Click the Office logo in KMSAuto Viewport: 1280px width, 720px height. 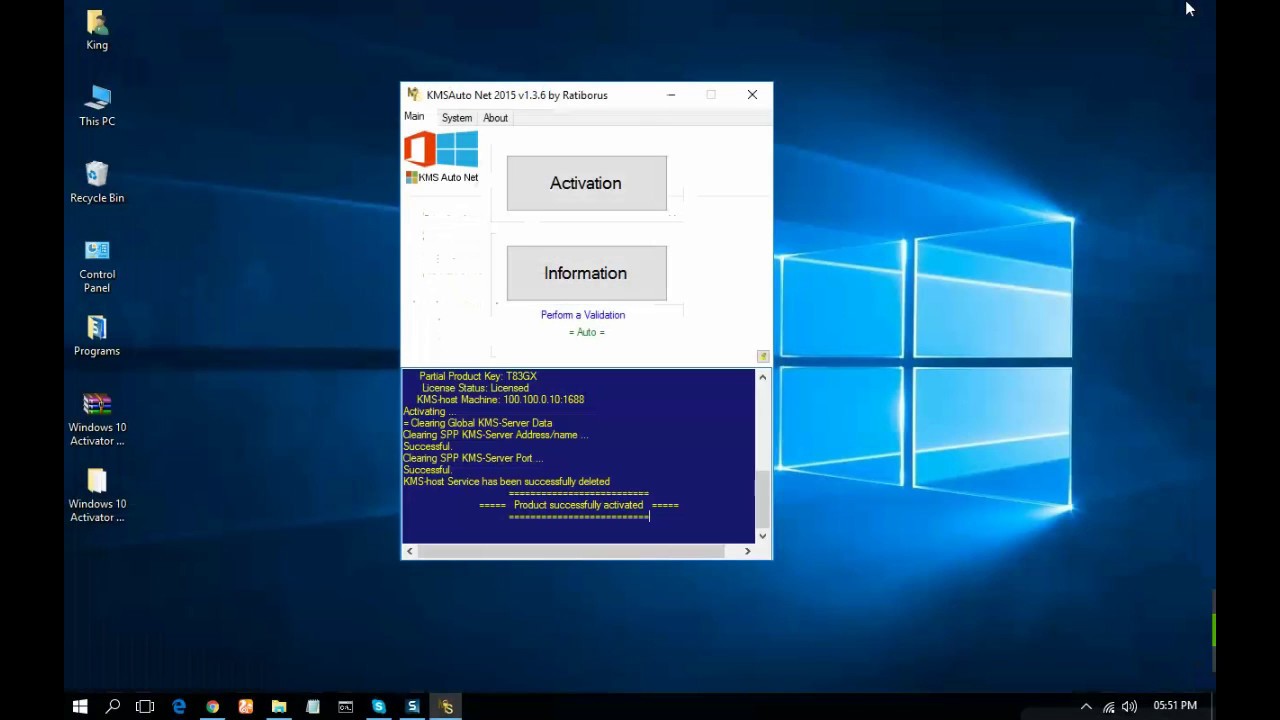point(419,149)
